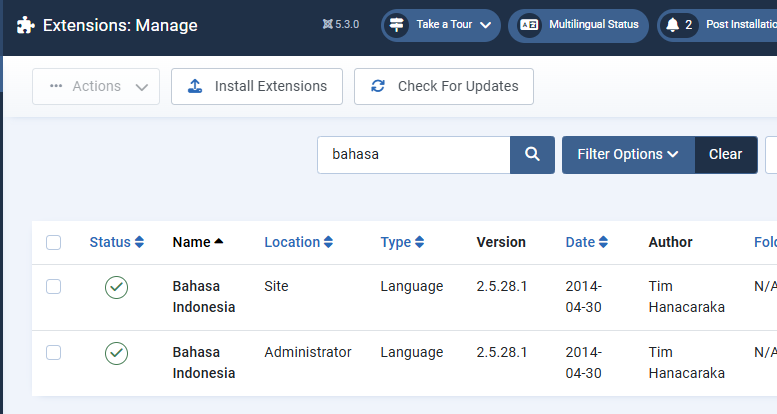Toggle status of Bahasa Indonesia Administrator row
The image size is (777, 414).
pos(117,353)
